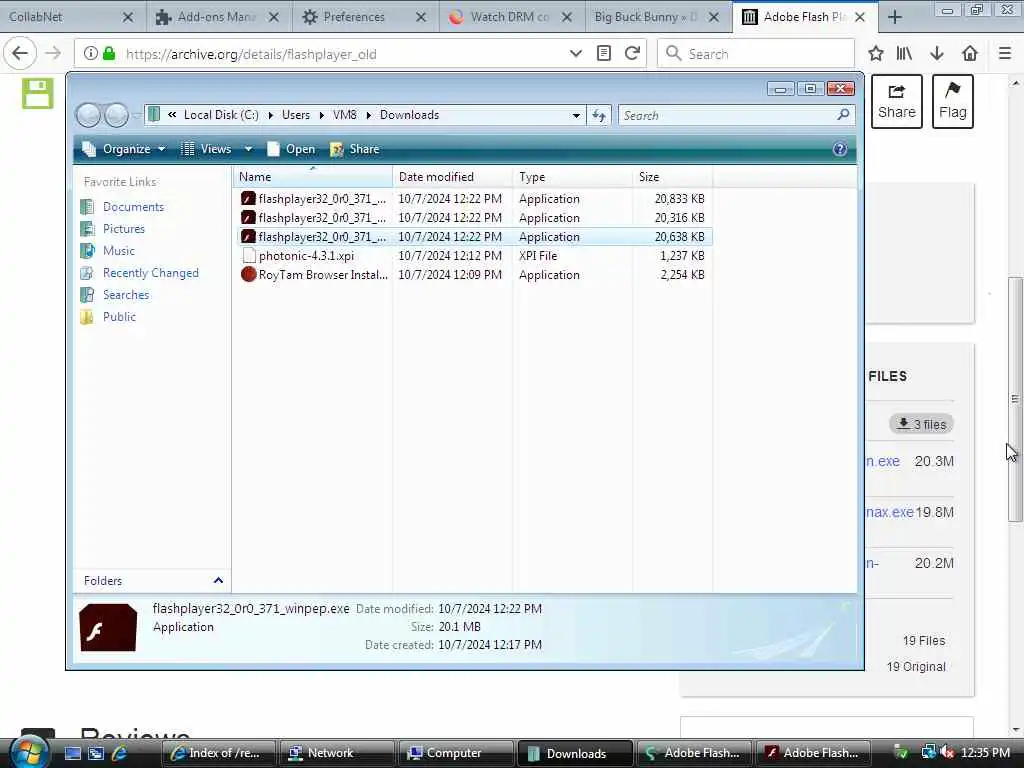Click Show Desktop quick launch icon

72,753
